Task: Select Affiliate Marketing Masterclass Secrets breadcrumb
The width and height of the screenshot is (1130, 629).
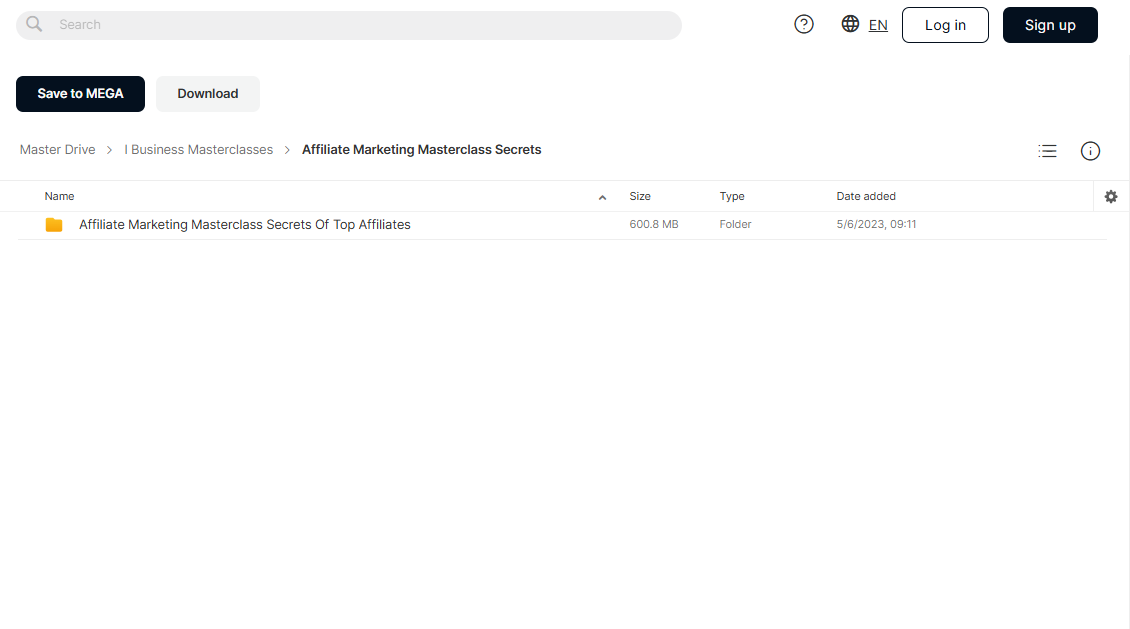Action: 422,150
